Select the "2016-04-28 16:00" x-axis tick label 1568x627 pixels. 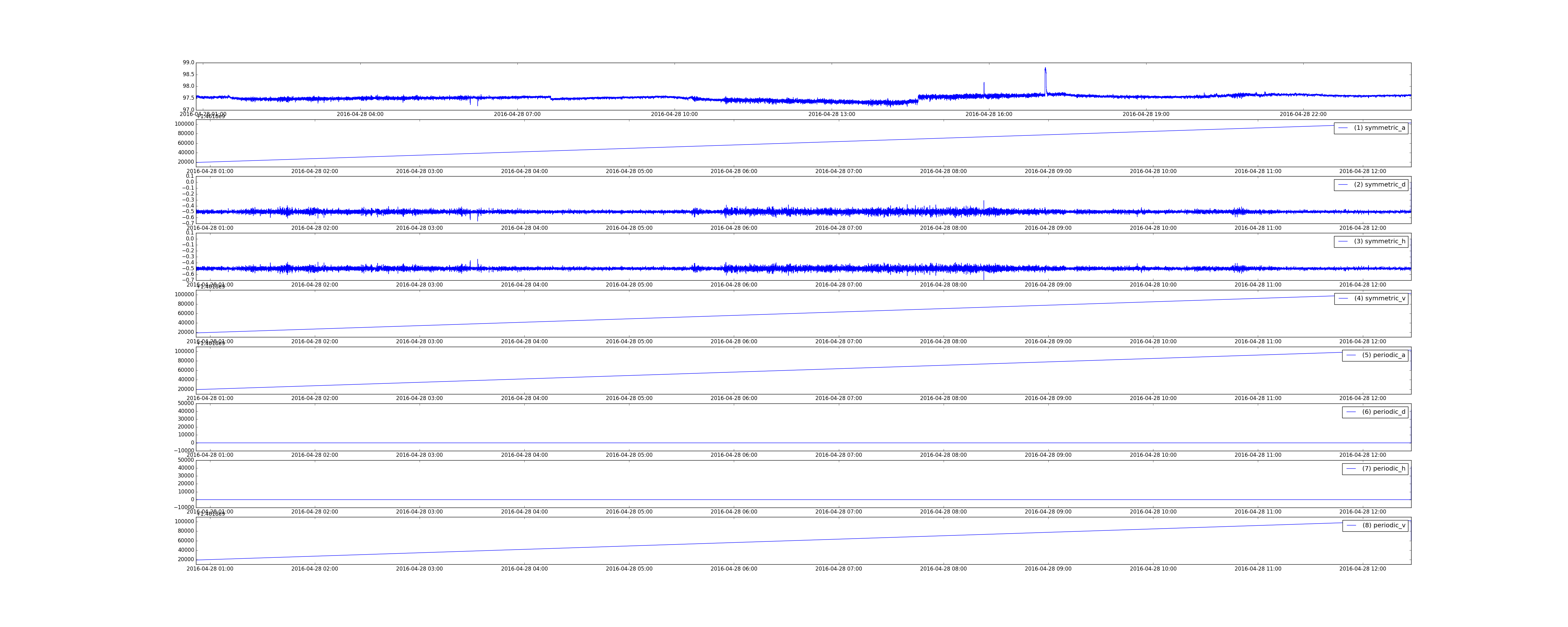point(988,114)
